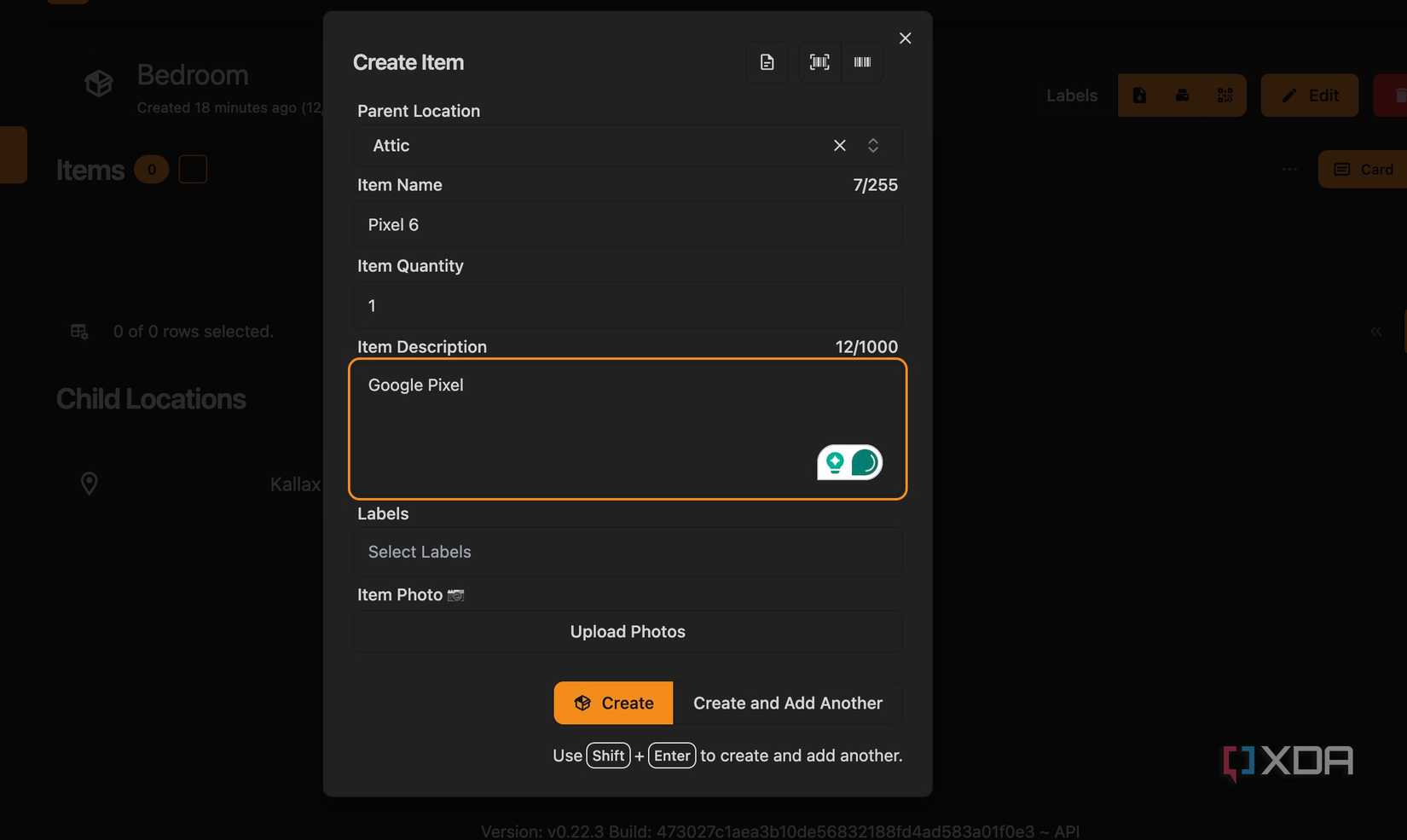Click the printer icon next to Labels

1182,96
